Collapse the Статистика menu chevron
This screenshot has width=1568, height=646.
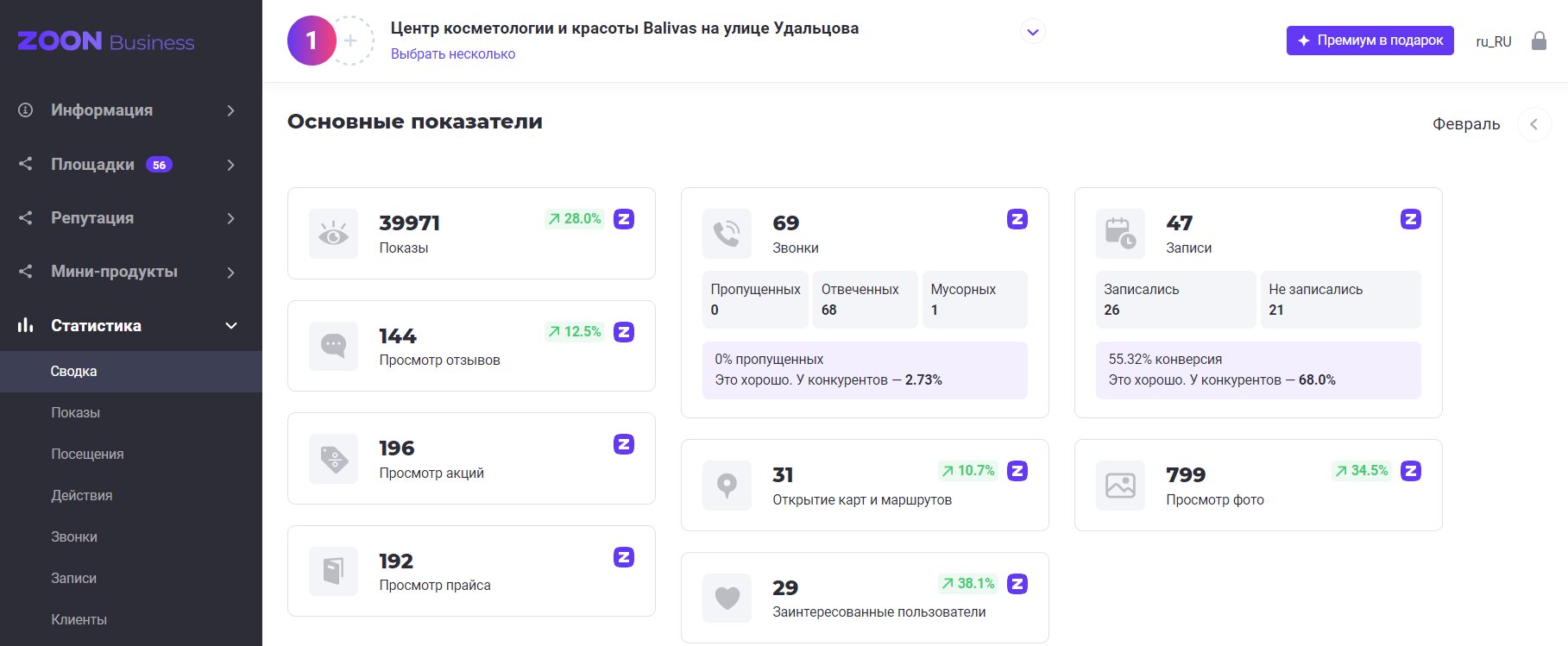(x=231, y=326)
